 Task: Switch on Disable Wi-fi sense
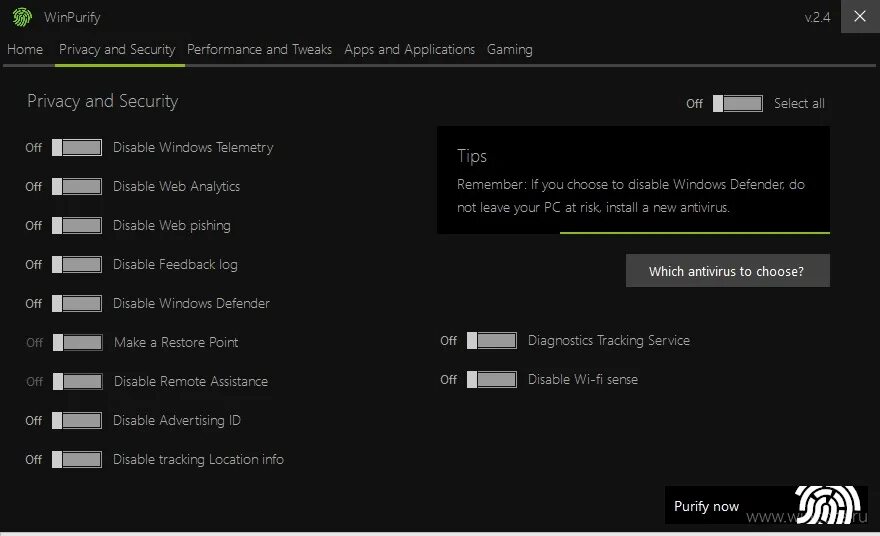[x=492, y=379]
